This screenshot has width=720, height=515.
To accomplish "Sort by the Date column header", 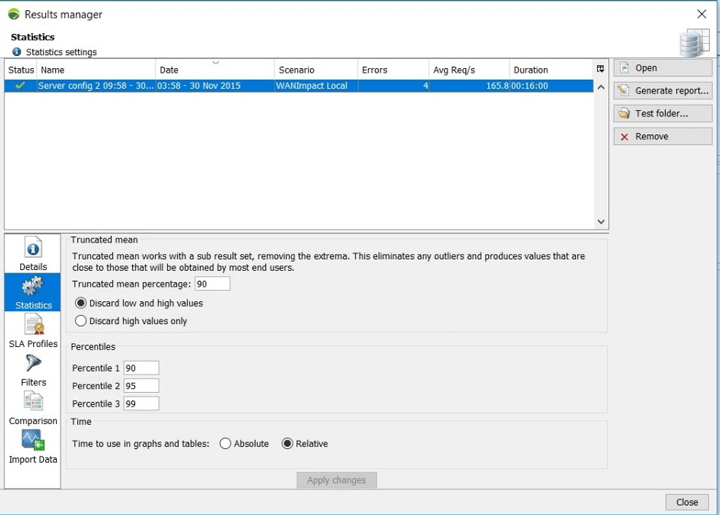I will [215, 70].
